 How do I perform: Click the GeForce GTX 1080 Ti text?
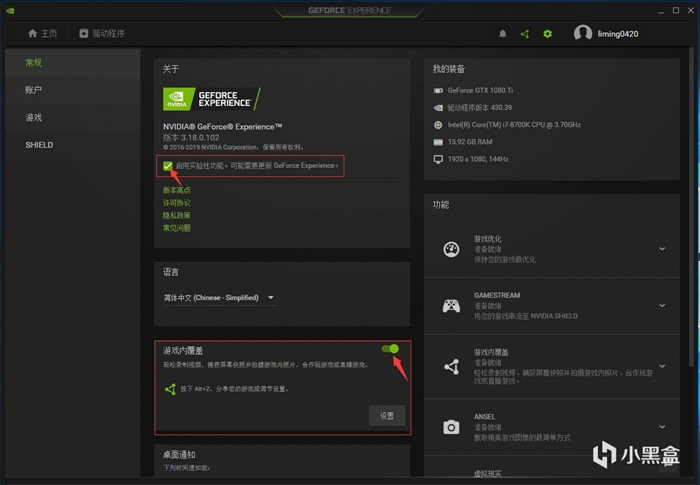click(480, 91)
